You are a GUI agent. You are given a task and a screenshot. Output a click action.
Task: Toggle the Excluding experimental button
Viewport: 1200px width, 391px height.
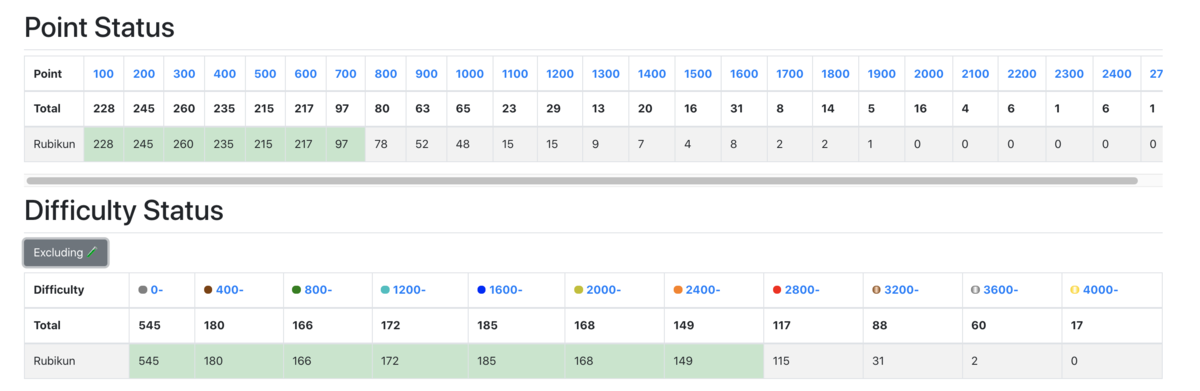click(x=65, y=253)
